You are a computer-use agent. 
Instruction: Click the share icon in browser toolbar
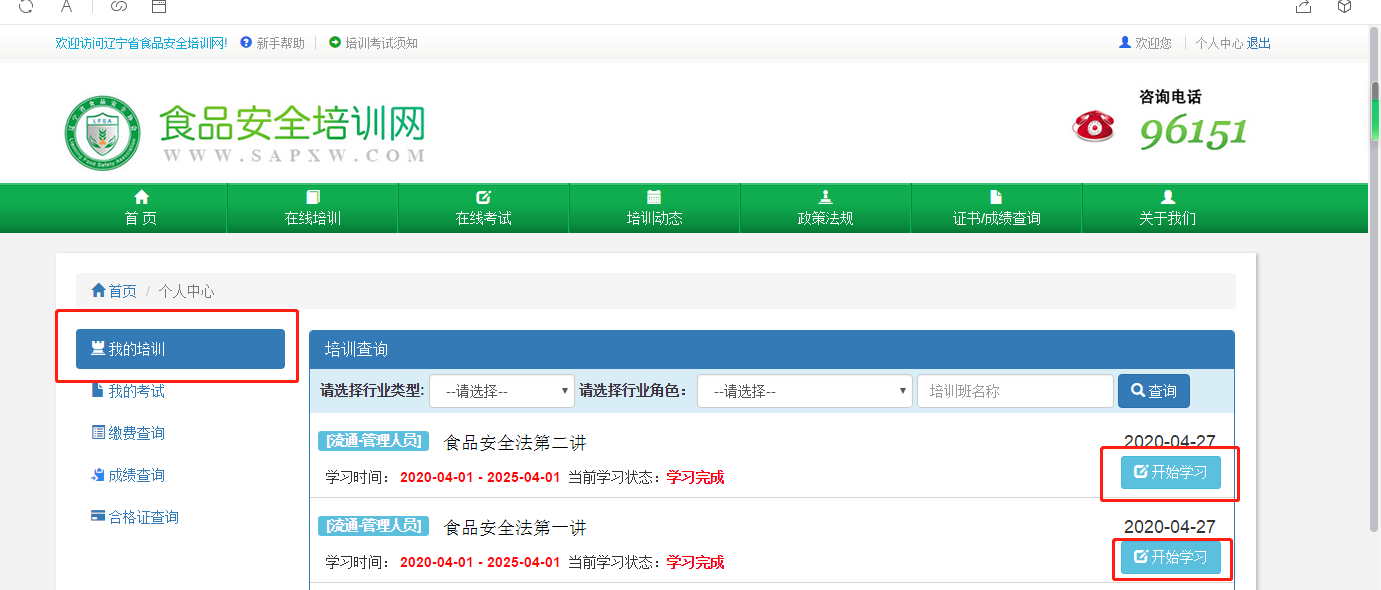tap(1303, 6)
